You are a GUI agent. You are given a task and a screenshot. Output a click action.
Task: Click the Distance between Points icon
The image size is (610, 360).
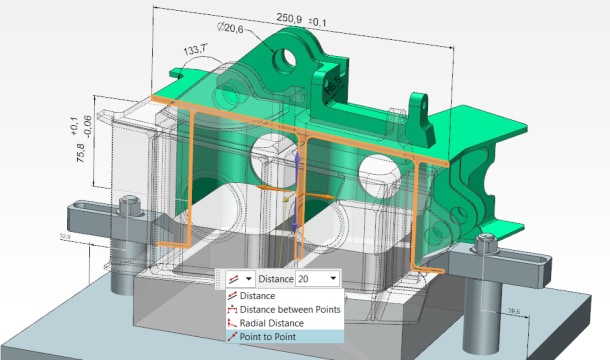[x=232, y=309]
